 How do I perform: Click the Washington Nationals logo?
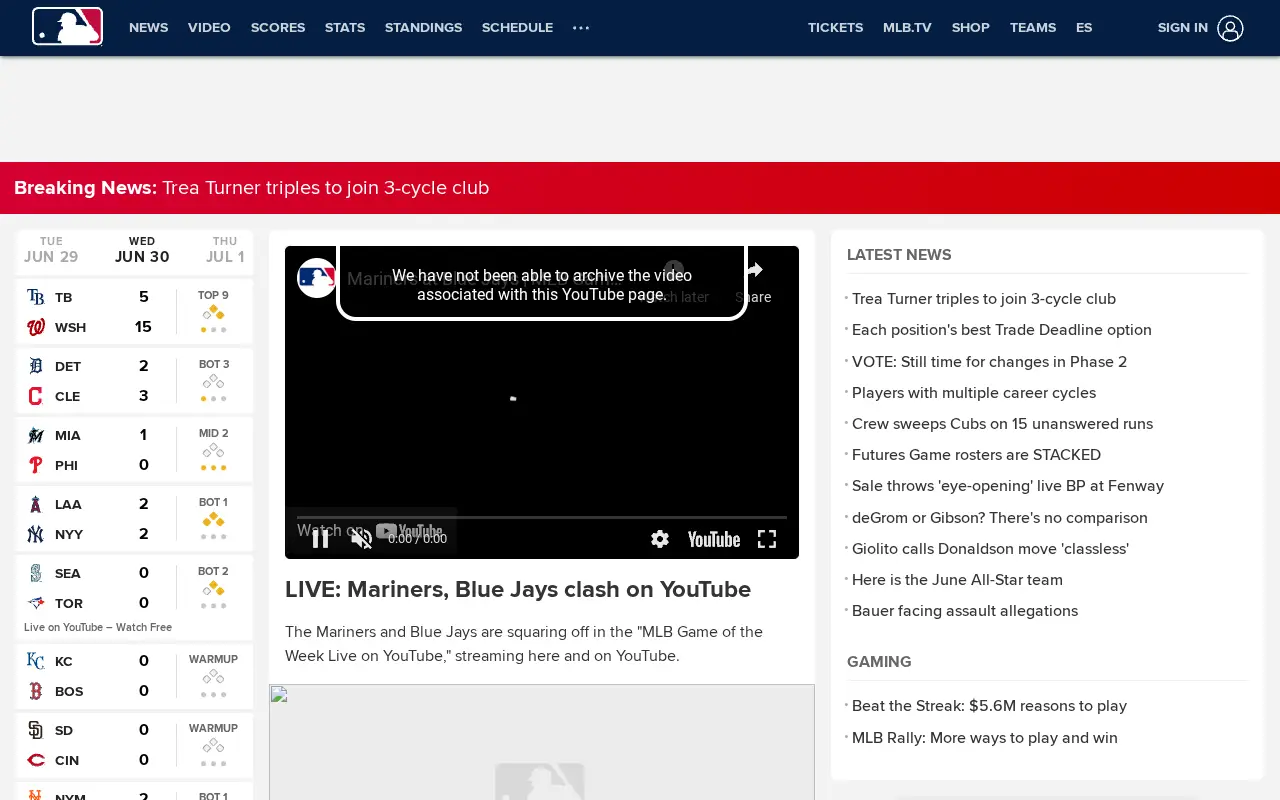tap(36, 327)
